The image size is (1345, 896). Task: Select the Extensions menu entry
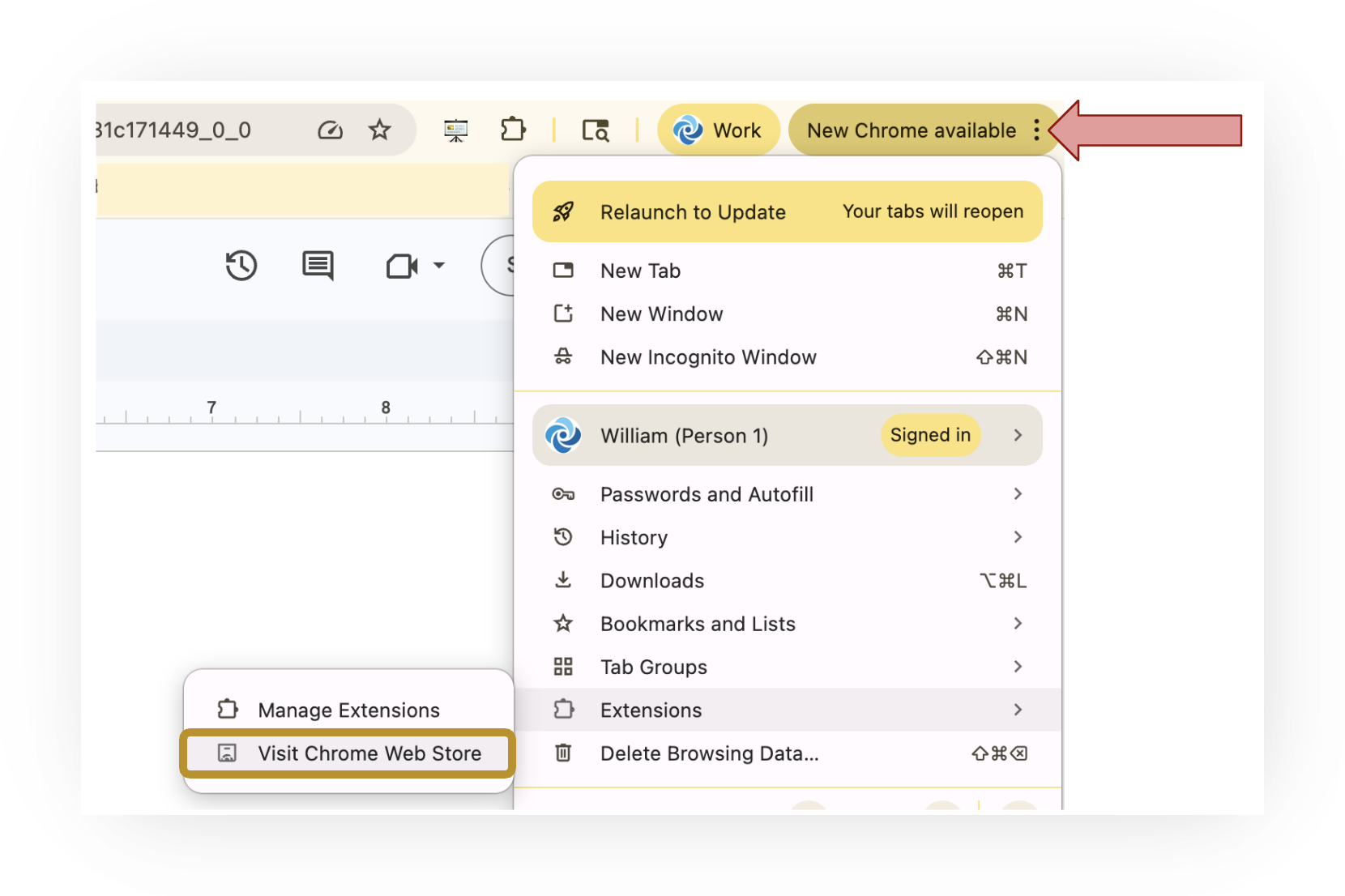click(788, 710)
